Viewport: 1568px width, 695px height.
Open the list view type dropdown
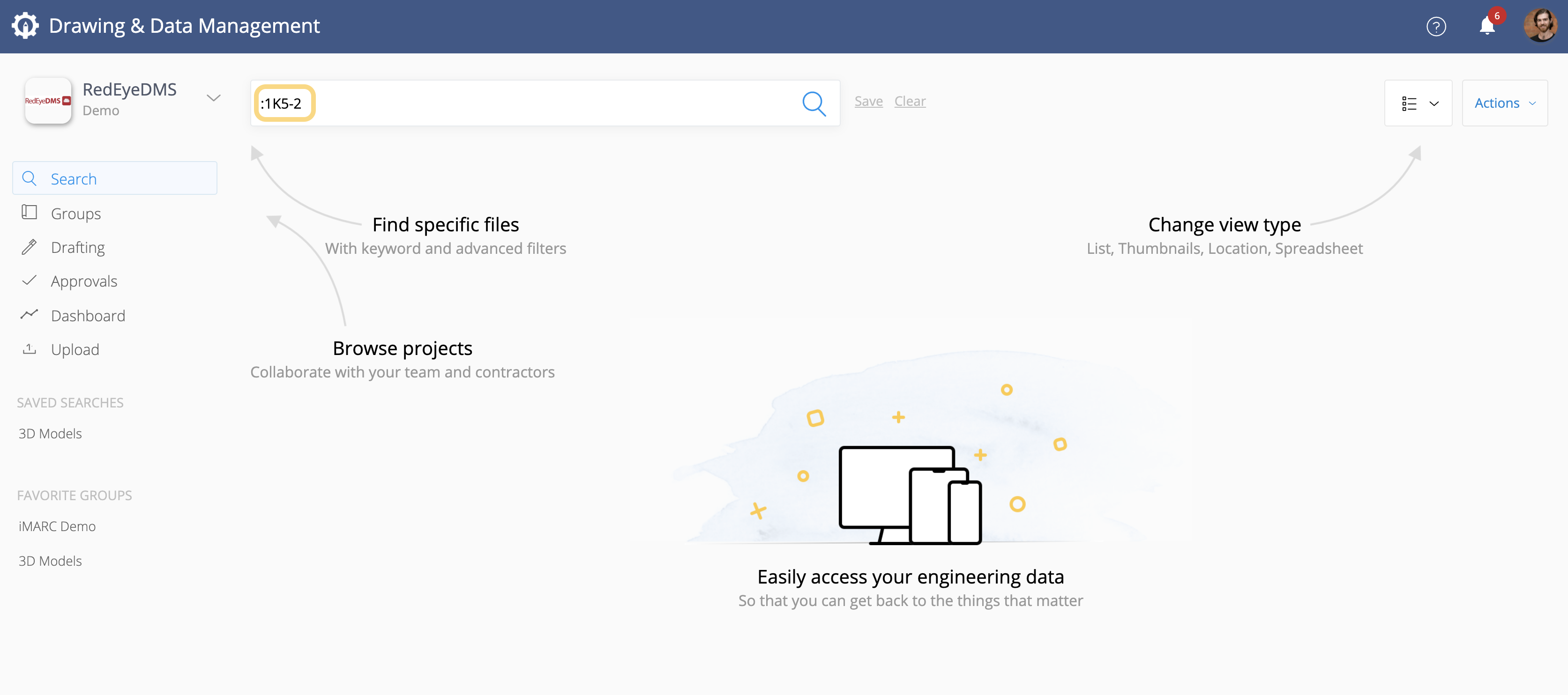[1418, 103]
